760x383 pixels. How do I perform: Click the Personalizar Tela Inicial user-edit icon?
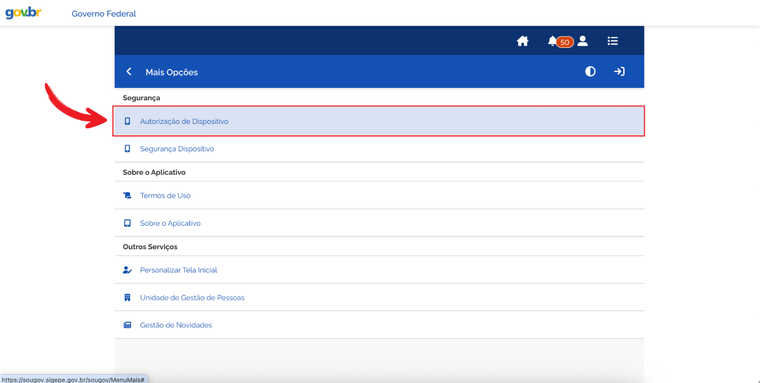coord(127,270)
